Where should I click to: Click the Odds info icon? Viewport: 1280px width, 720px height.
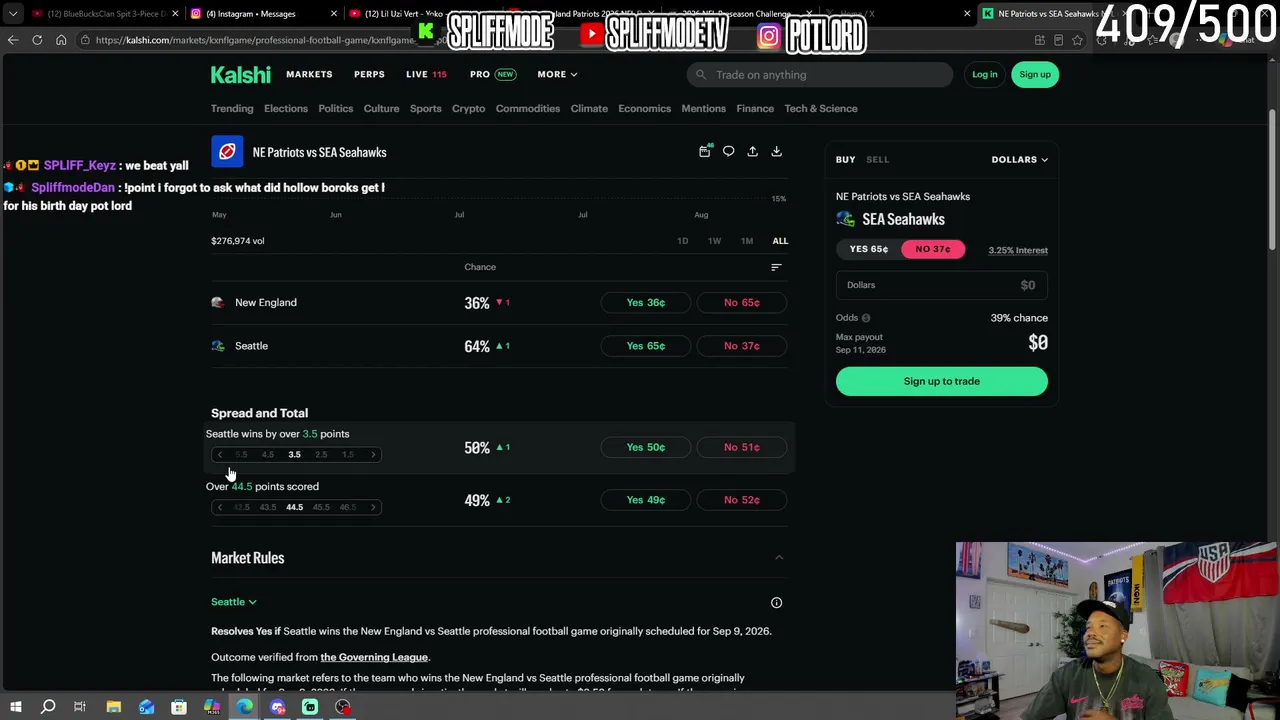click(866, 318)
